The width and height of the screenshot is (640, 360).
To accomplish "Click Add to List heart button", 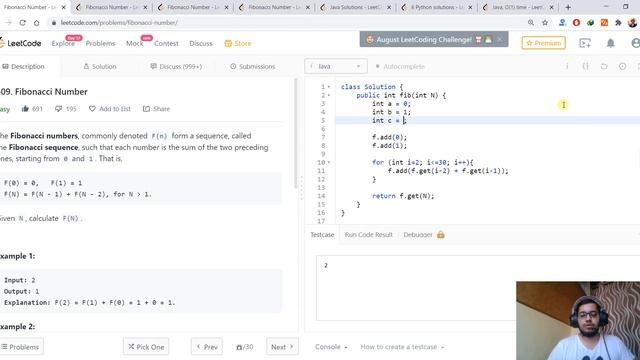I will click(x=110, y=109).
